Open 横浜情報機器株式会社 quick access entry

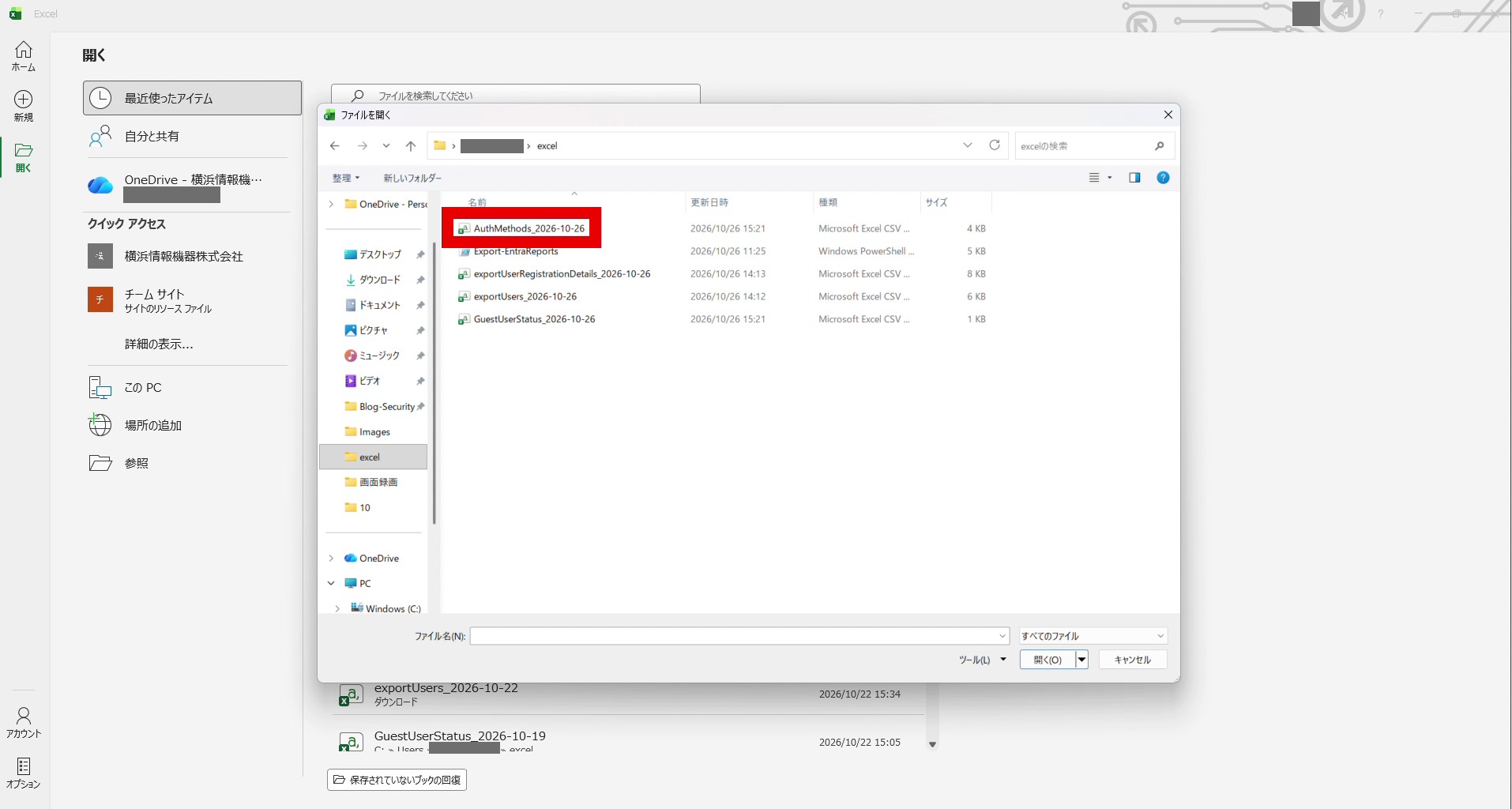(x=193, y=256)
